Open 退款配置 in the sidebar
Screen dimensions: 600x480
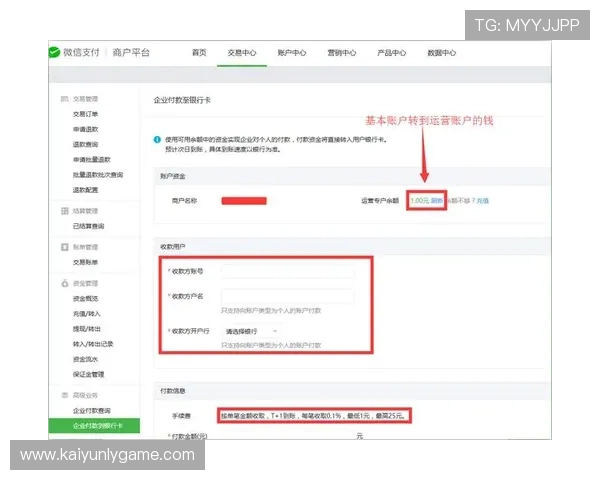[x=85, y=190]
